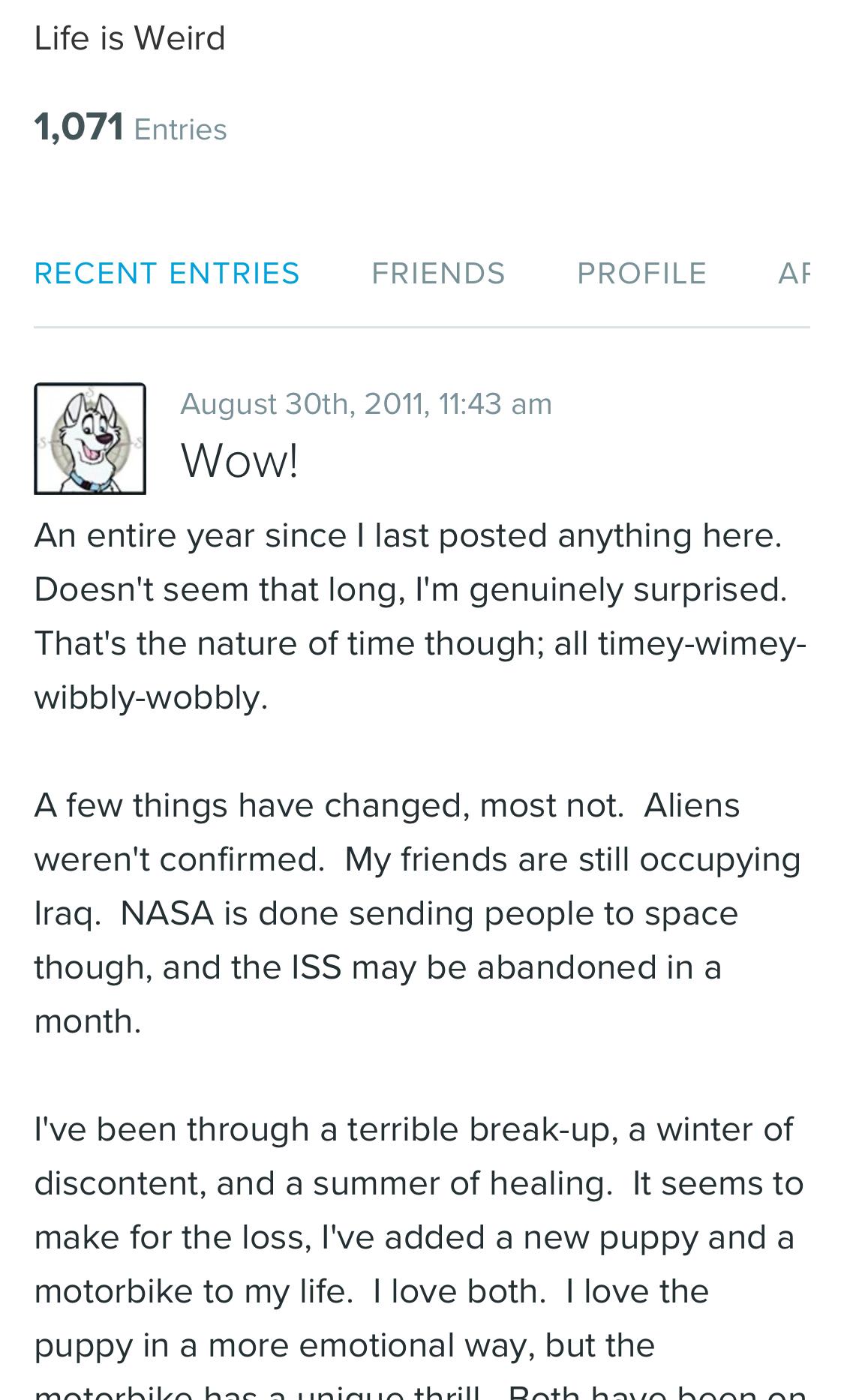This screenshot has height=1400, width=844.
Task: Click the 1,071 entries count number
Action: (x=79, y=127)
